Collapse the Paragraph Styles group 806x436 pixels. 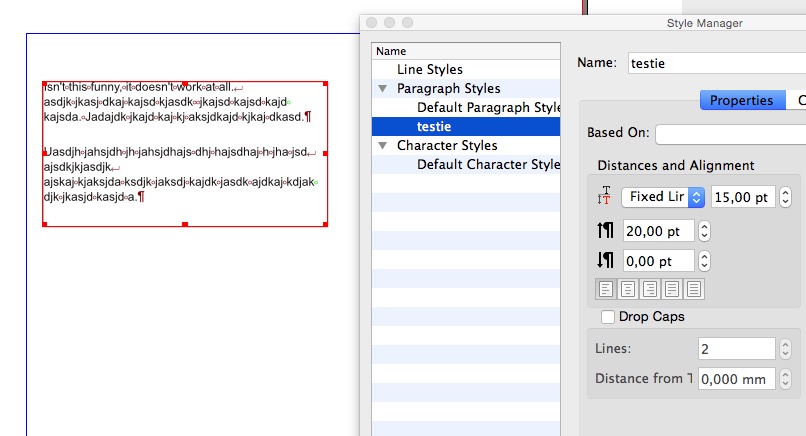coord(383,89)
